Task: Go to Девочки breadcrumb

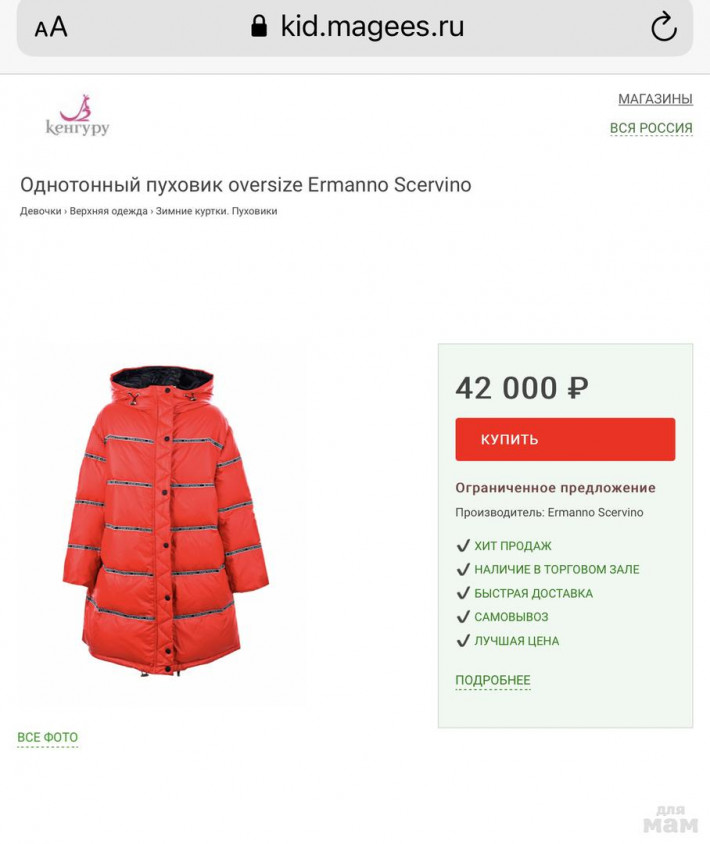Action: click(40, 211)
